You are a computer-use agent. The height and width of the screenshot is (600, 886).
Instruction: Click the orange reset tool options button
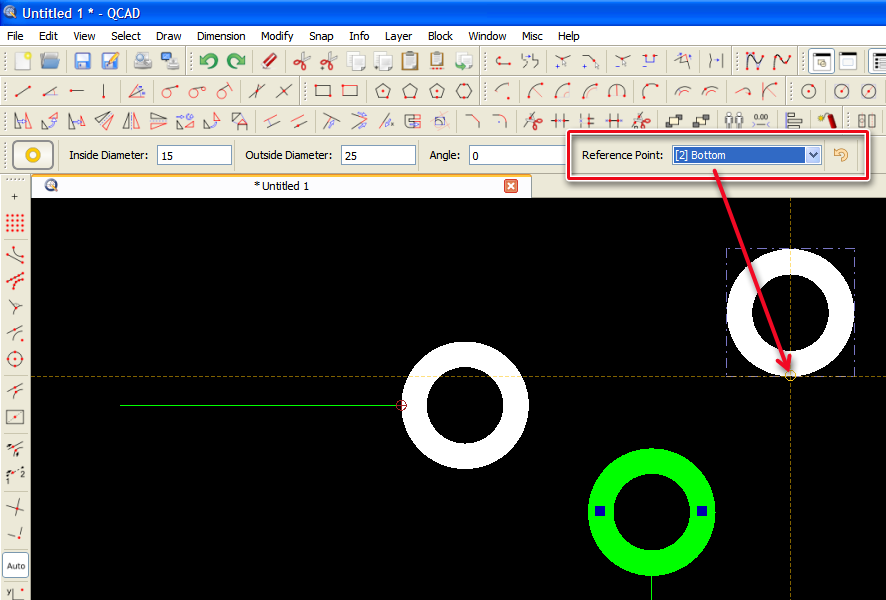click(841, 155)
